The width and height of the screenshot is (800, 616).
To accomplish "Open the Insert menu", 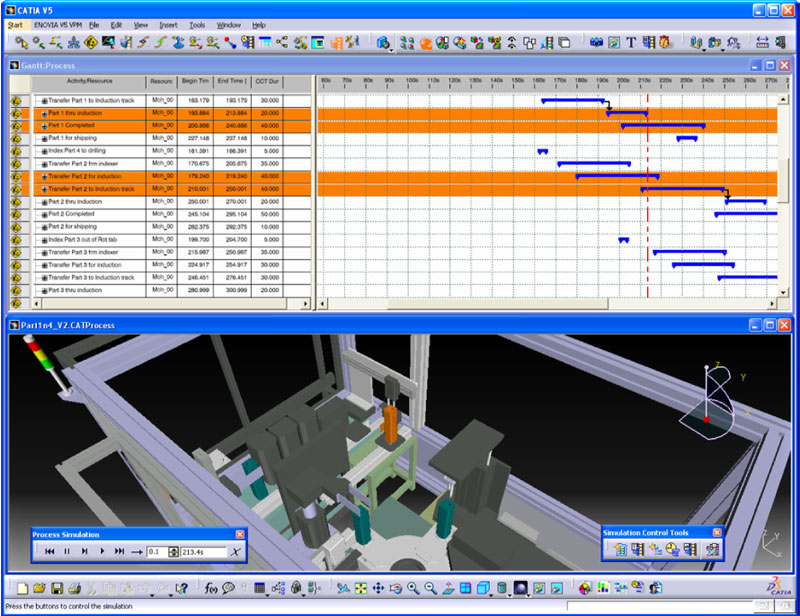I will tap(168, 25).
